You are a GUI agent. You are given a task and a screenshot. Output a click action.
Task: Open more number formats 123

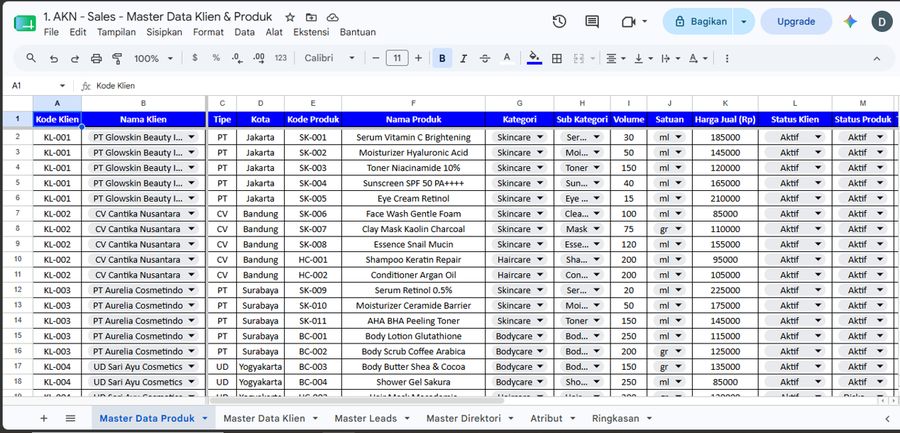(281, 58)
